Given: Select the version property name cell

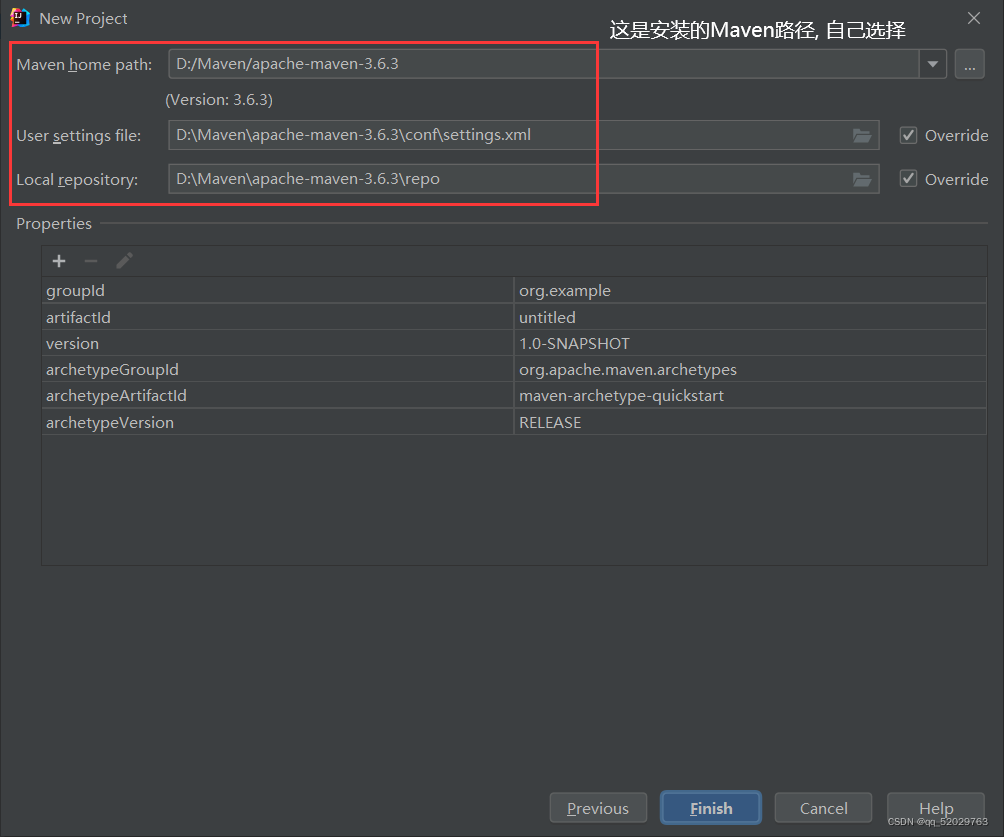Looking at the screenshot, I should [278, 343].
